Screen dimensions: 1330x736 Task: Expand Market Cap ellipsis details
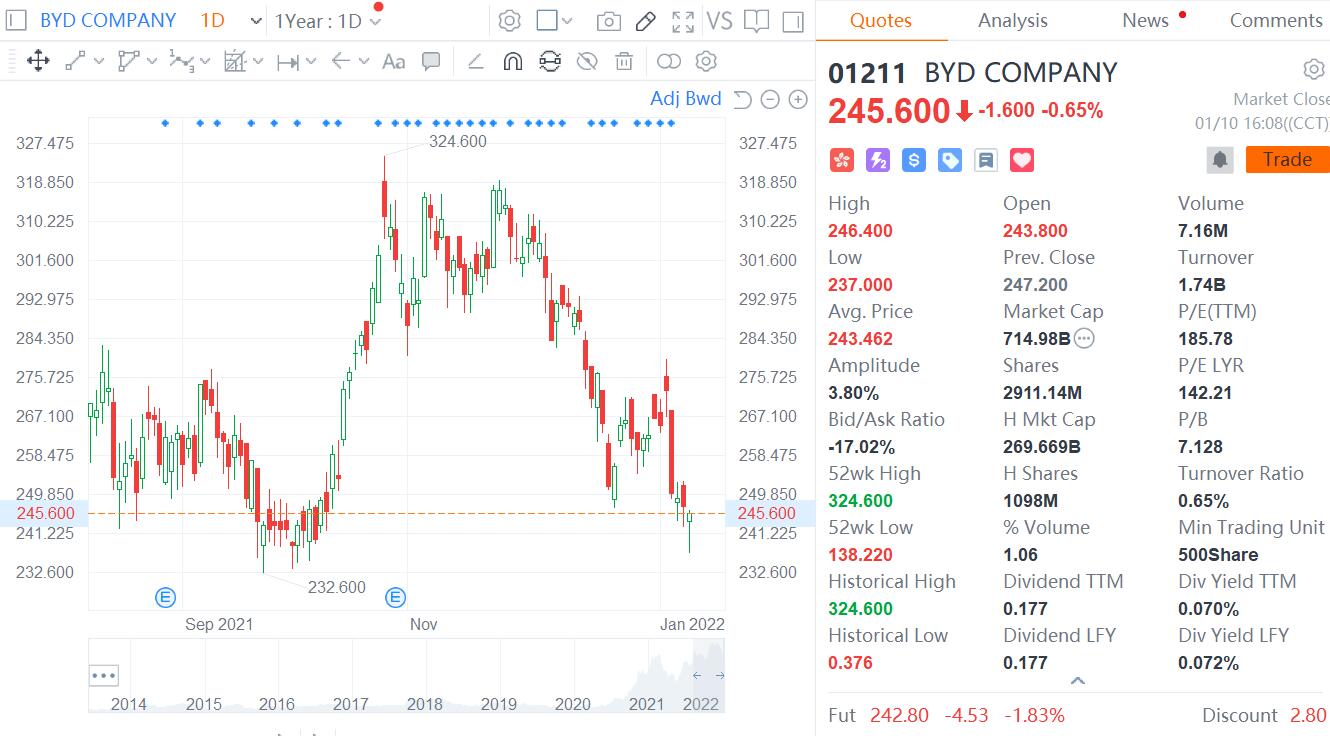[1084, 339]
